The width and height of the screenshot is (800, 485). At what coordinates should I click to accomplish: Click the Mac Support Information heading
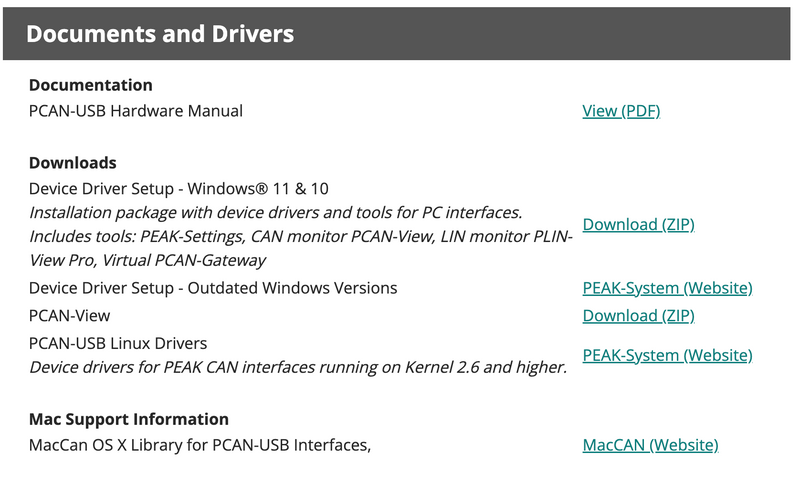coord(129,419)
